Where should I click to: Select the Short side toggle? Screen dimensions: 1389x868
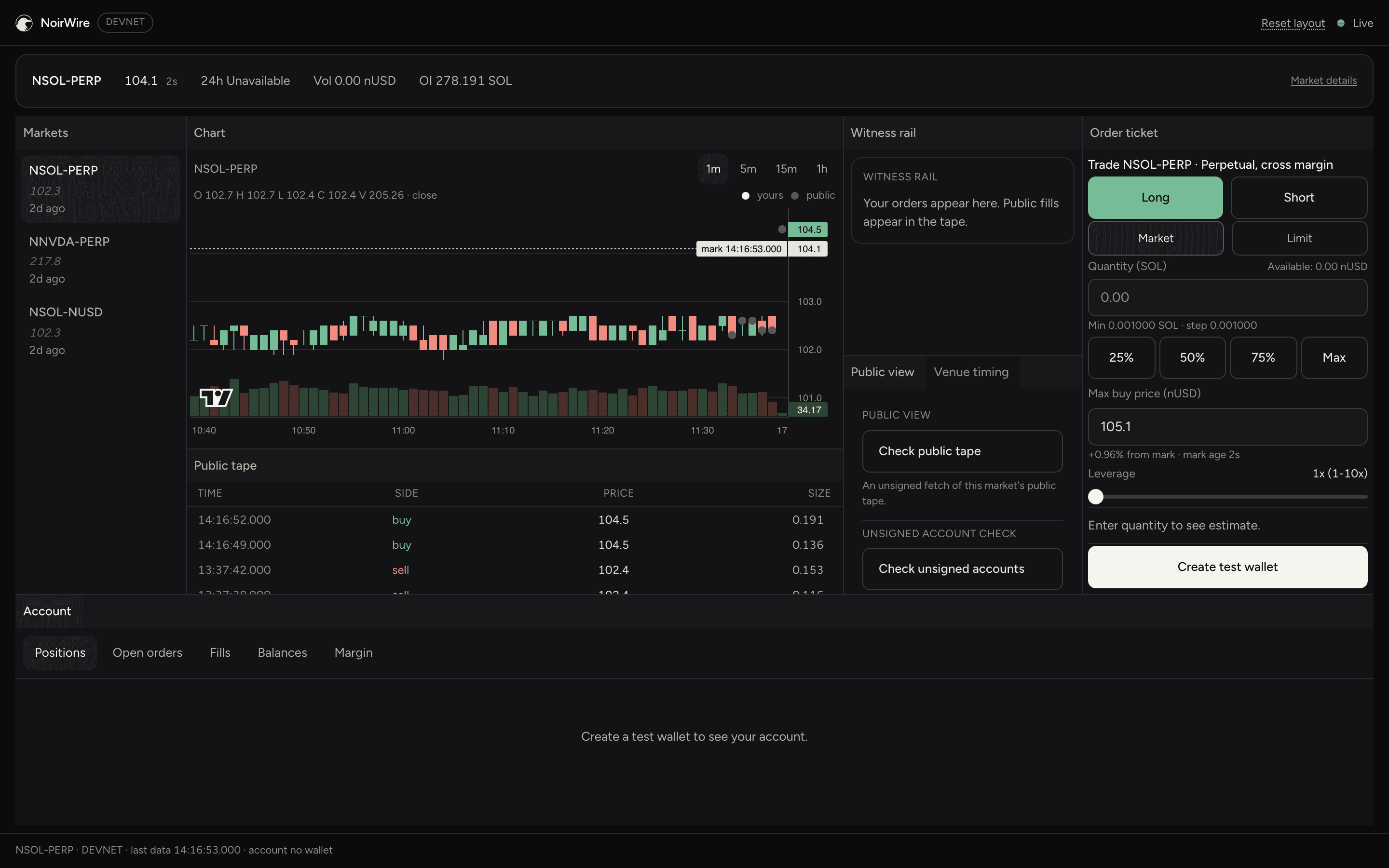coord(1299,198)
